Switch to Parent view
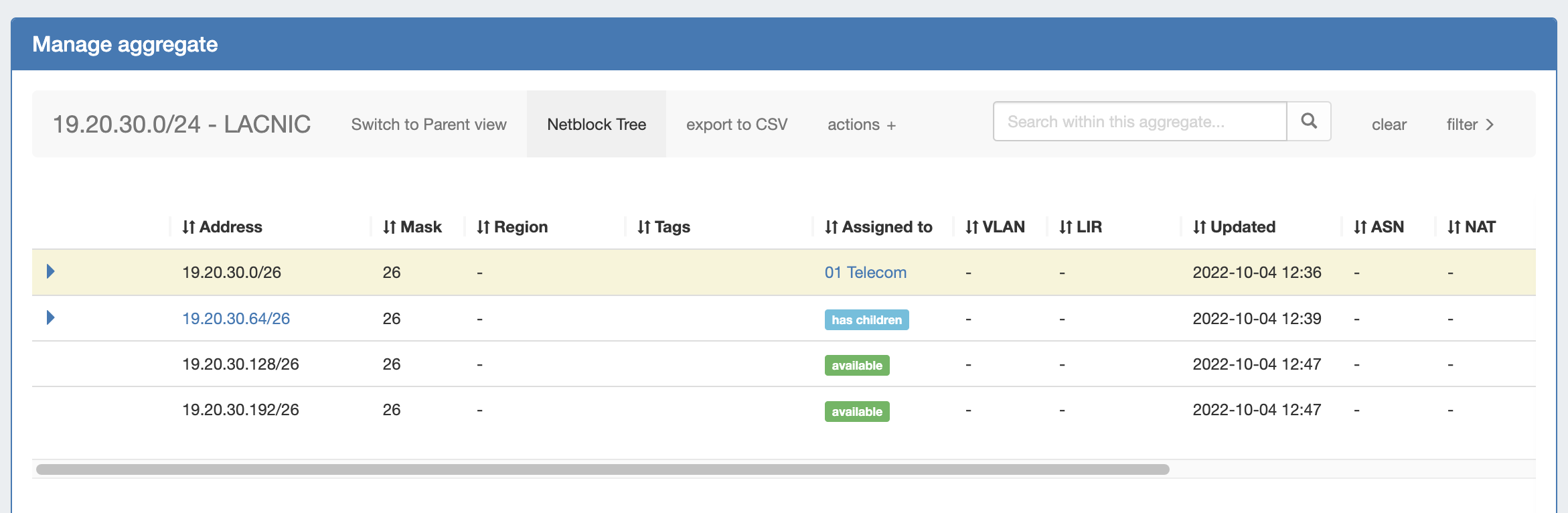The width and height of the screenshot is (1568, 513). click(x=428, y=125)
